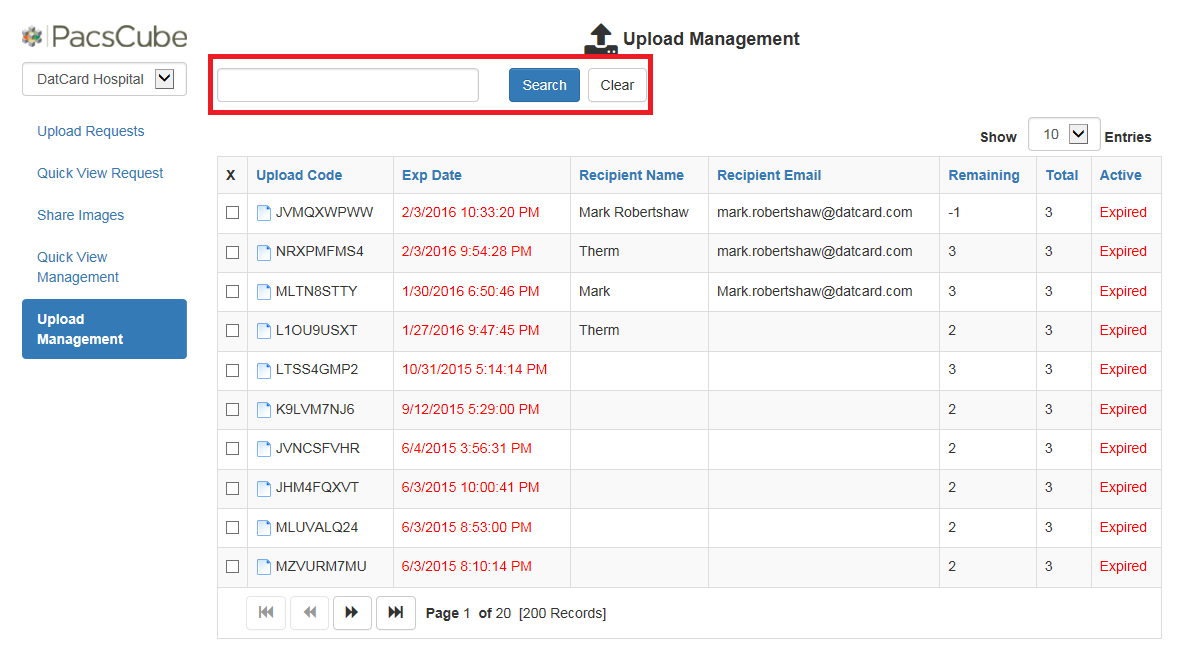Select Upload Management in the sidebar
Viewport: 1182px width, 645px height.
(x=105, y=329)
